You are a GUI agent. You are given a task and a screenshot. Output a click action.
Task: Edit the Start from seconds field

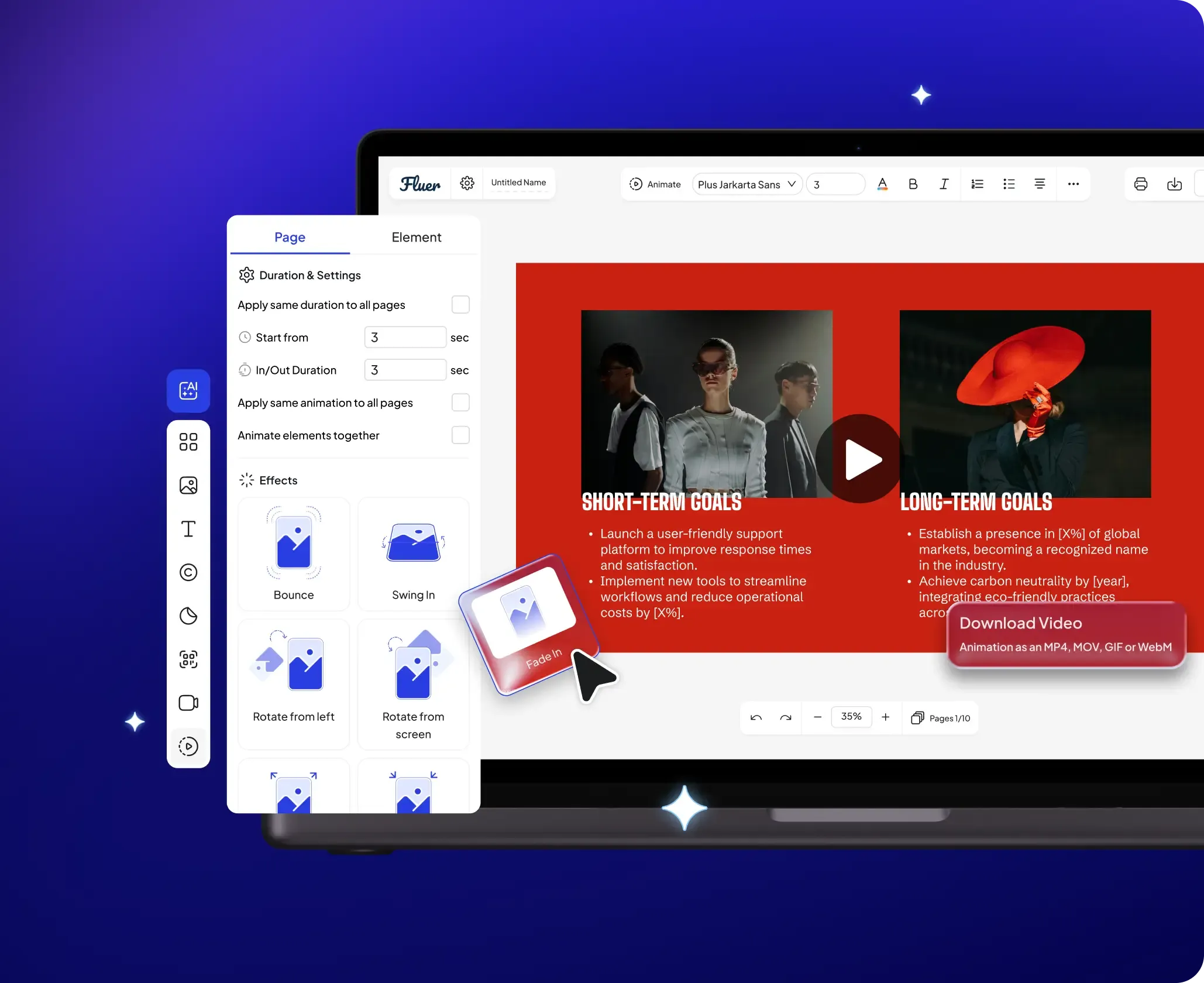[x=405, y=337]
